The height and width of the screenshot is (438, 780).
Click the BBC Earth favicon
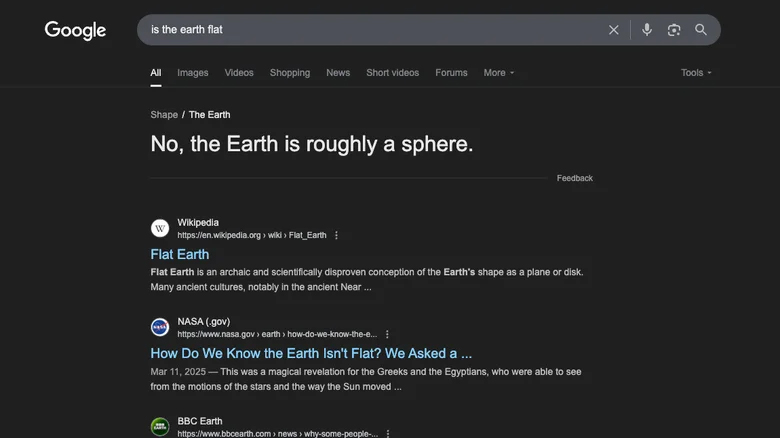pos(160,427)
